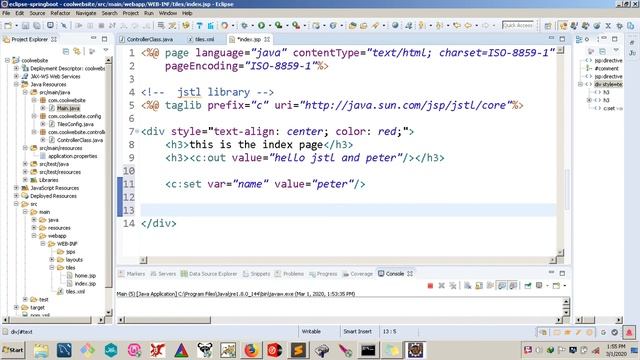Expand the JavaScript Resources node
Viewport: 640px width, 360px height.
click(16, 188)
